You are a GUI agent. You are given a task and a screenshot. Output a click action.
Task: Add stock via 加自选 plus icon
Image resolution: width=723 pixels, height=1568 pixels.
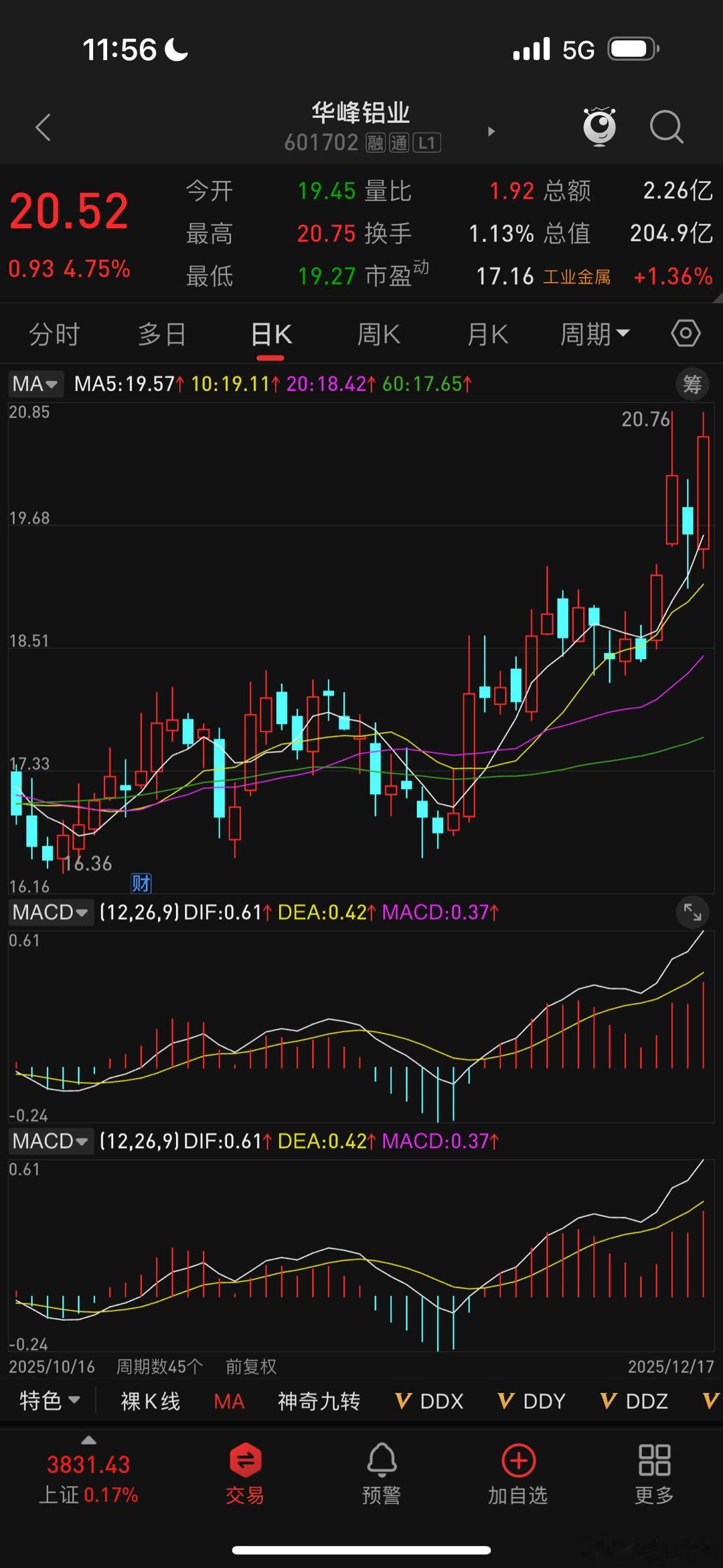(x=518, y=1475)
